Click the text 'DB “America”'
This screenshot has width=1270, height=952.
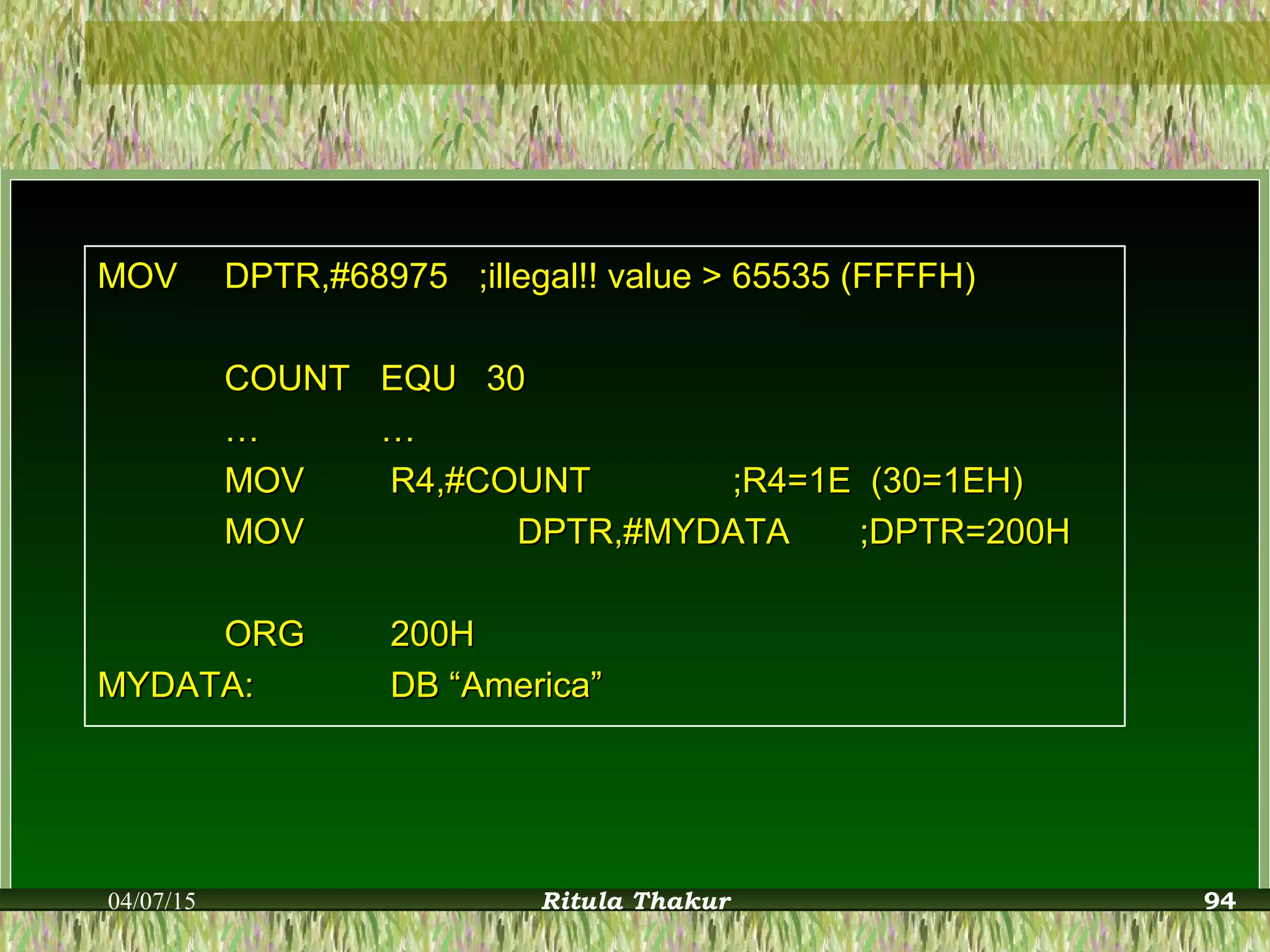(496, 685)
